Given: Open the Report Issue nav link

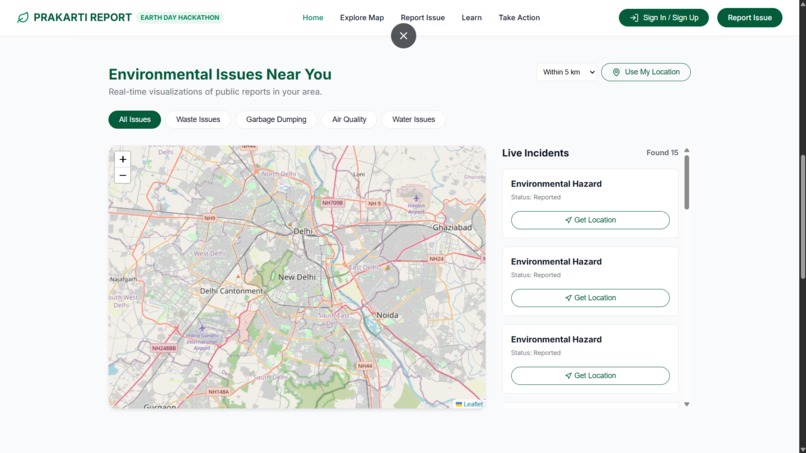Looking at the screenshot, I should [x=423, y=17].
